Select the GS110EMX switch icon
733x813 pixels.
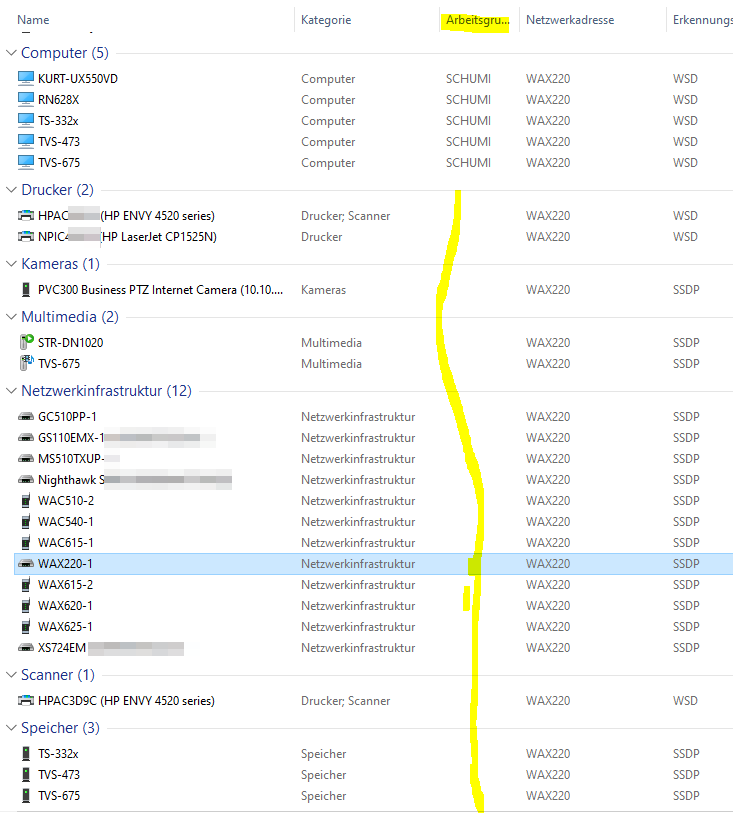point(26,438)
